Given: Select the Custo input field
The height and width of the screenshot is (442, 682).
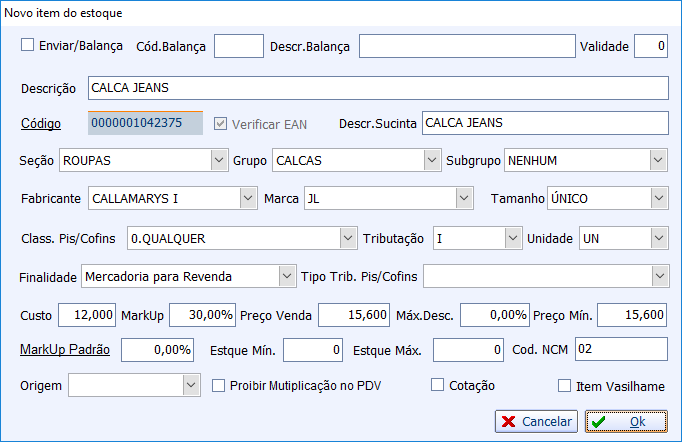Looking at the screenshot, I should coord(87,314).
